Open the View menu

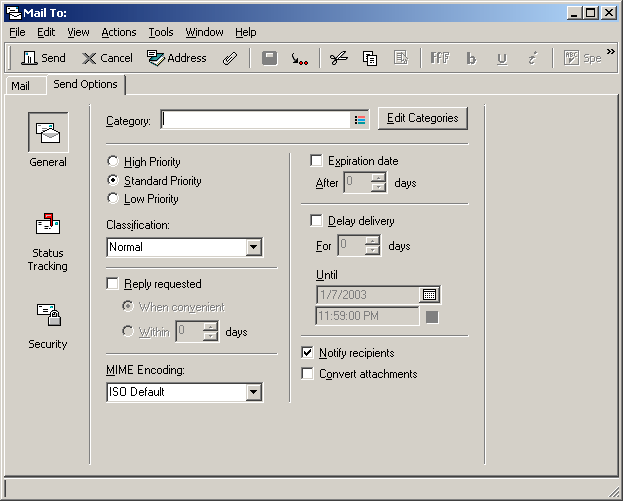[x=78, y=32]
